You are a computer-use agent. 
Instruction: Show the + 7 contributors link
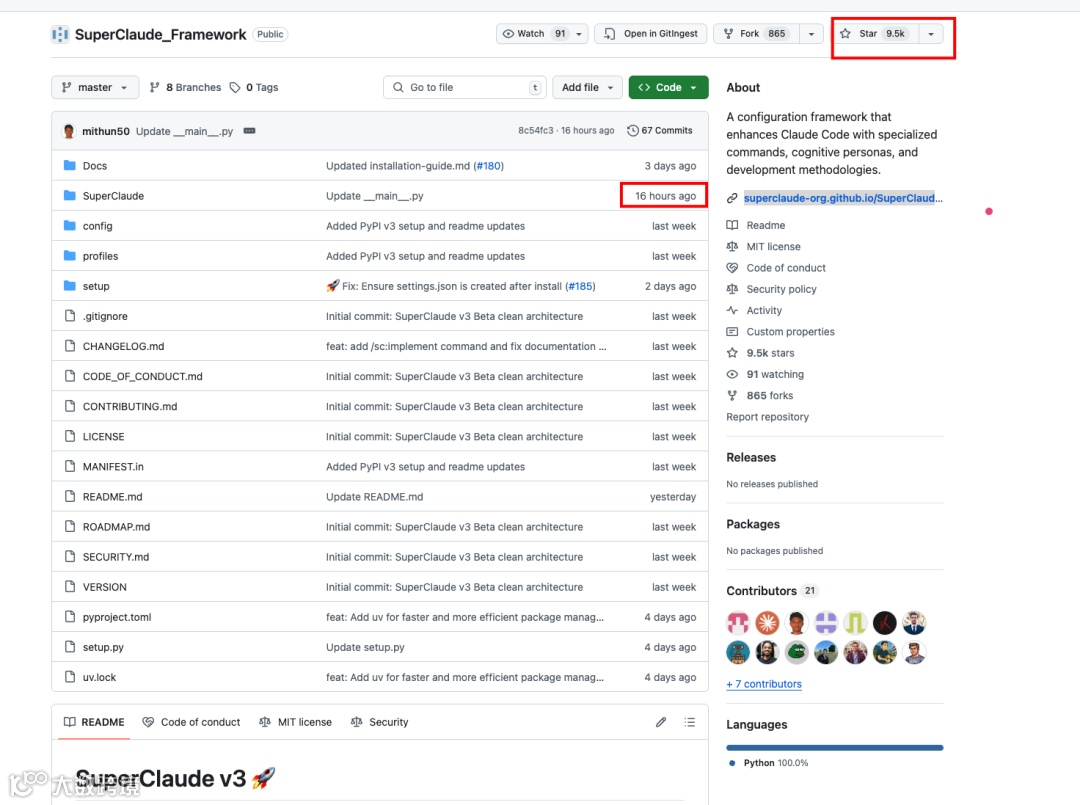(x=764, y=684)
